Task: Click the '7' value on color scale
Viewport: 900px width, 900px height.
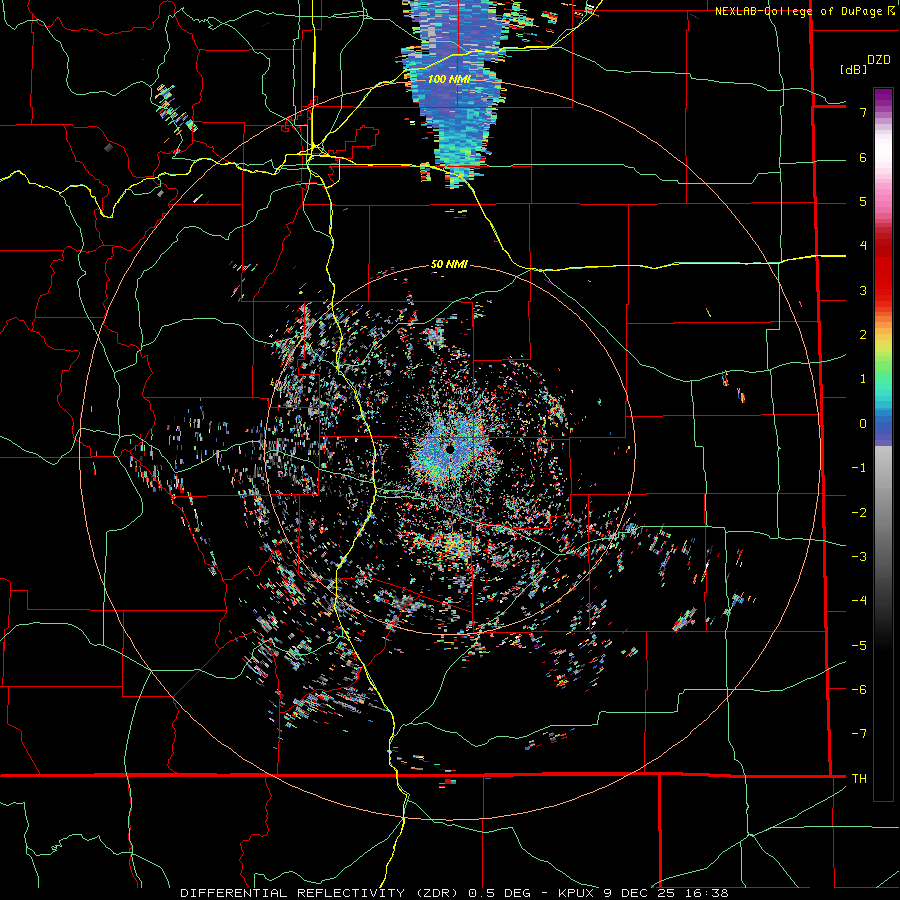Action: point(863,113)
